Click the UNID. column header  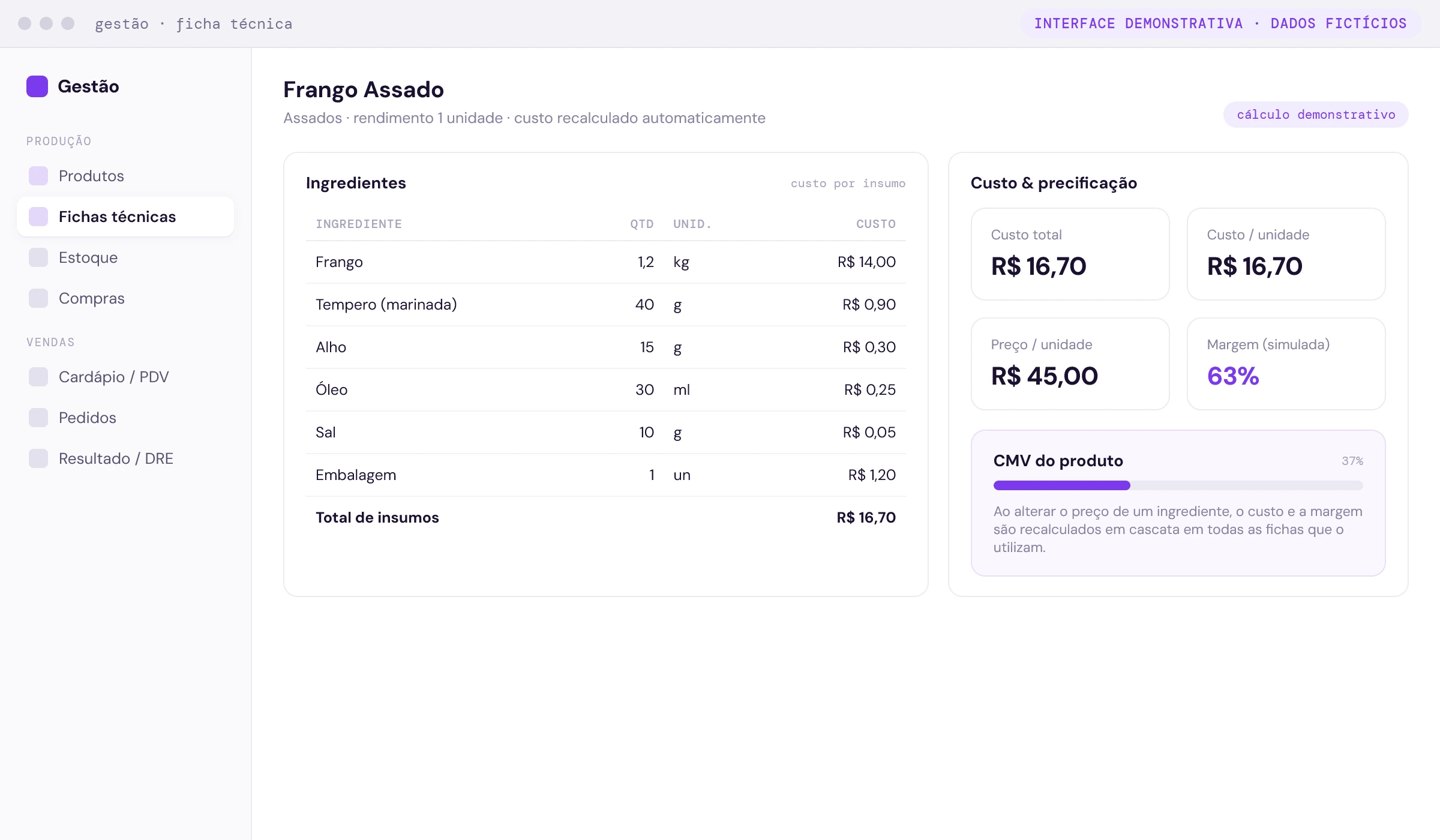(x=692, y=224)
